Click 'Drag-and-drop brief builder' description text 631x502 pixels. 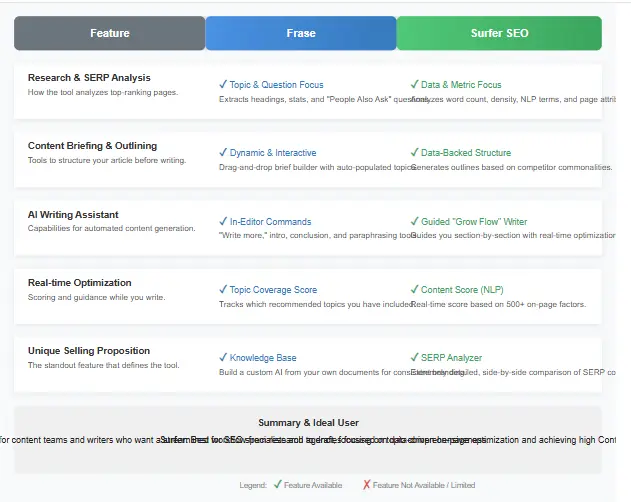pyautogui.click(x=317, y=167)
